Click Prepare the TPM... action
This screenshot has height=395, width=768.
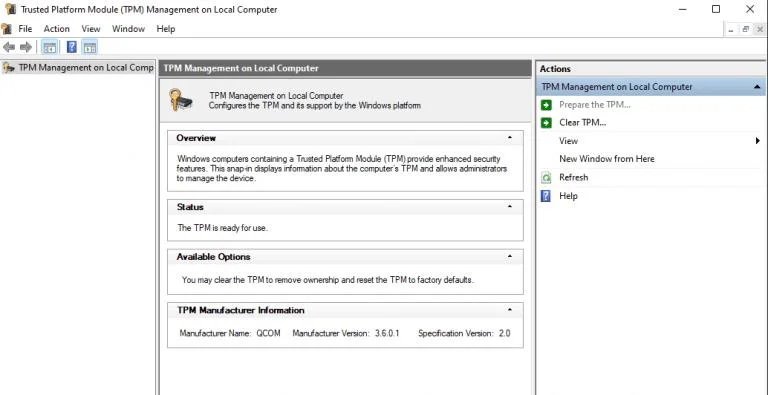(595, 105)
